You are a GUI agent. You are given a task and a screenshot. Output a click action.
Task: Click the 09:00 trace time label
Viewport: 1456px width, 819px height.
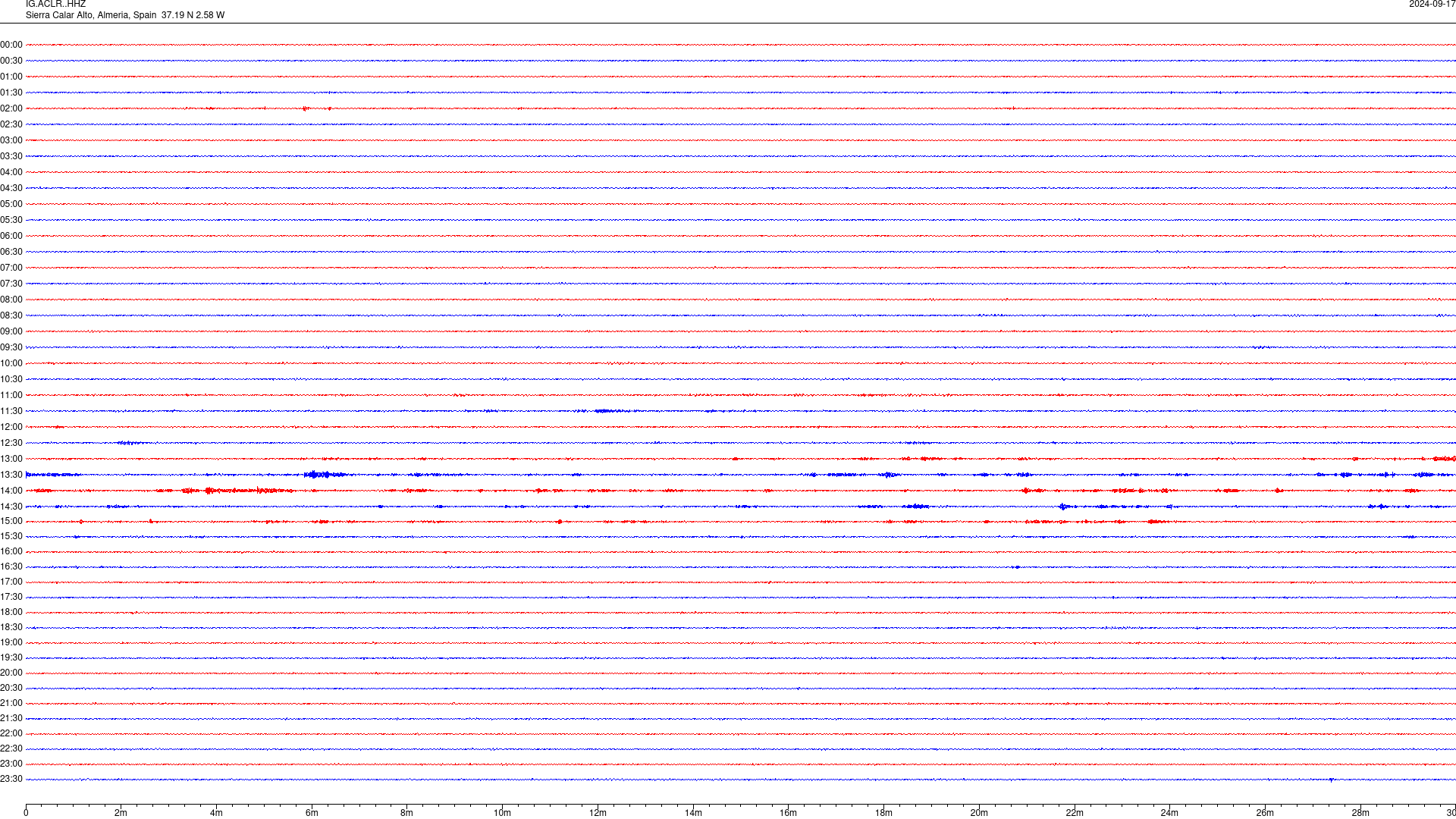click(x=11, y=331)
